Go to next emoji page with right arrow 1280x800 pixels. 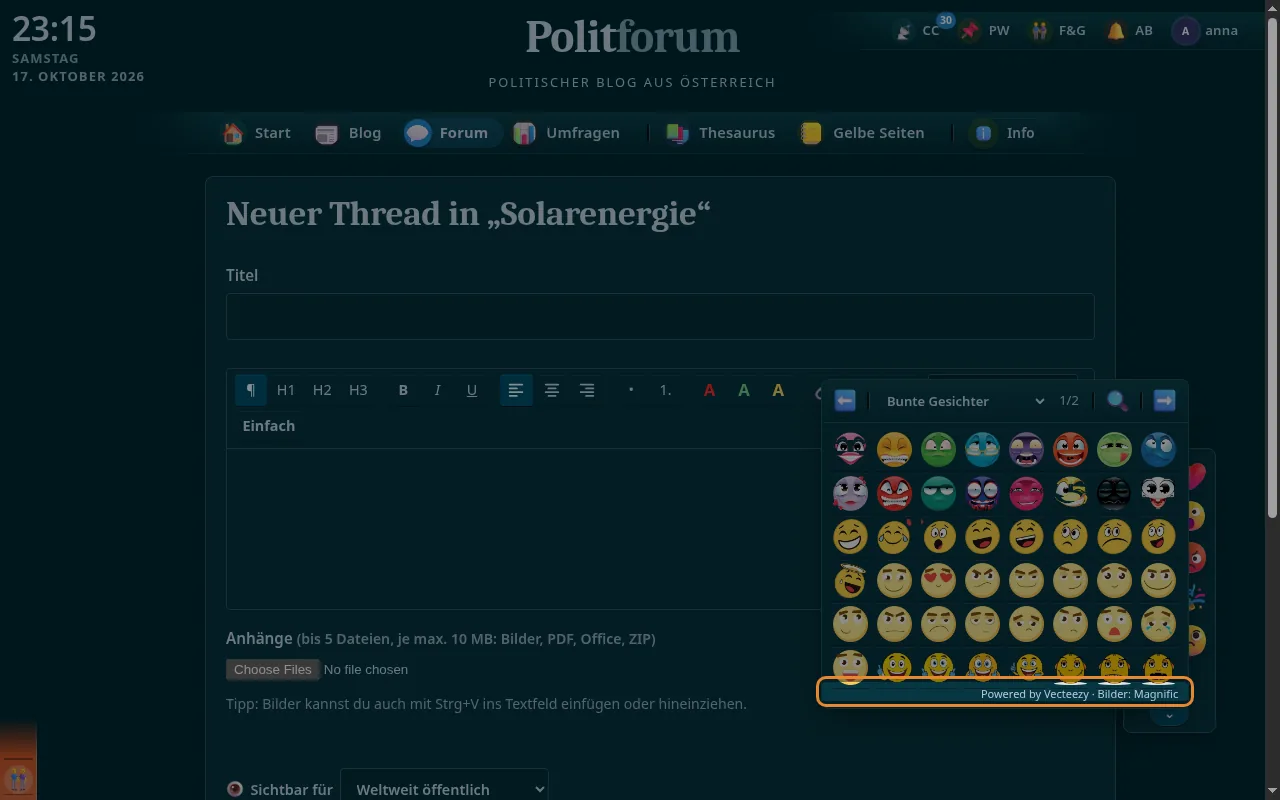(1164, 401)
